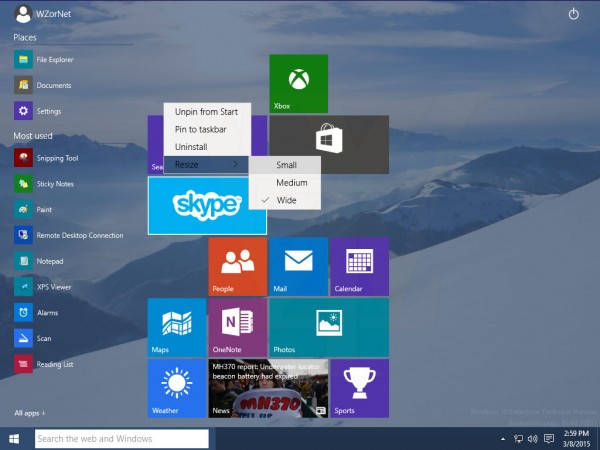Screen dimensions: 600x450
Task: Choose the Small tile size
Action: point(286,165)
